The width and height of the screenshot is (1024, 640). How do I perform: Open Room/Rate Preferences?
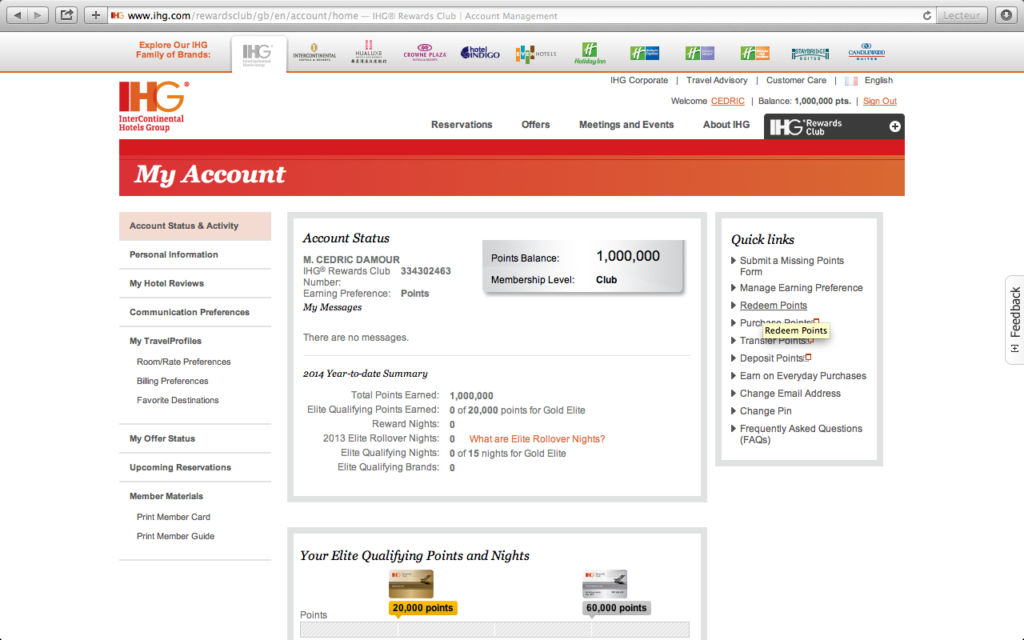(184, 362)
